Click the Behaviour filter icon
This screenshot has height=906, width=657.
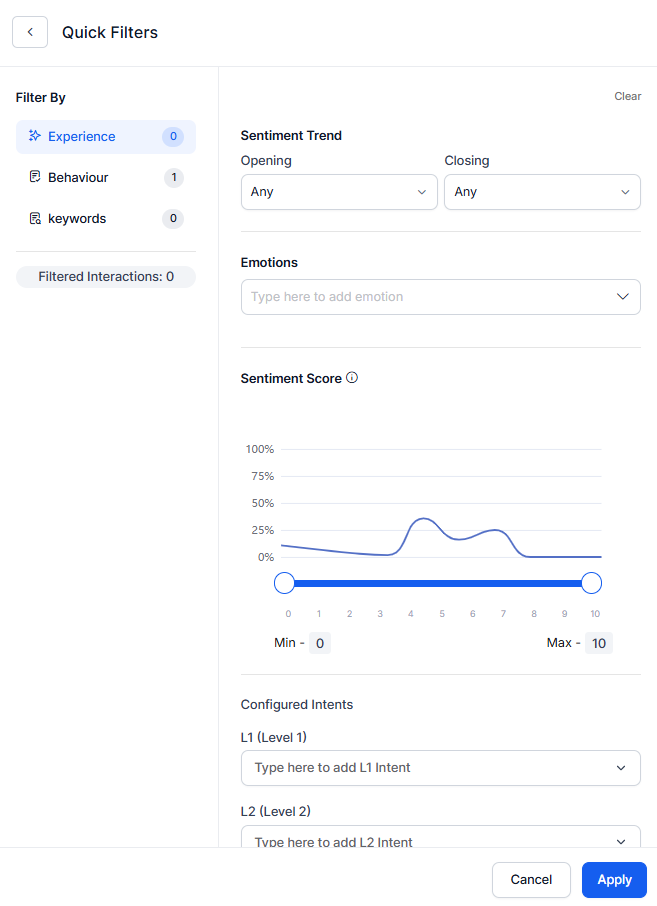click(35, 177)
